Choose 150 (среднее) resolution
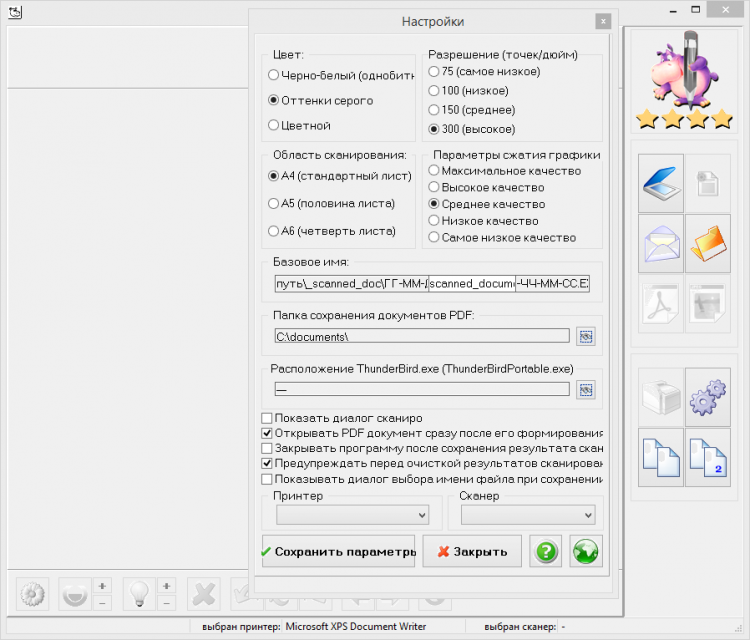The height and width of the screenshot is (640, 750). tap(472, 110)
